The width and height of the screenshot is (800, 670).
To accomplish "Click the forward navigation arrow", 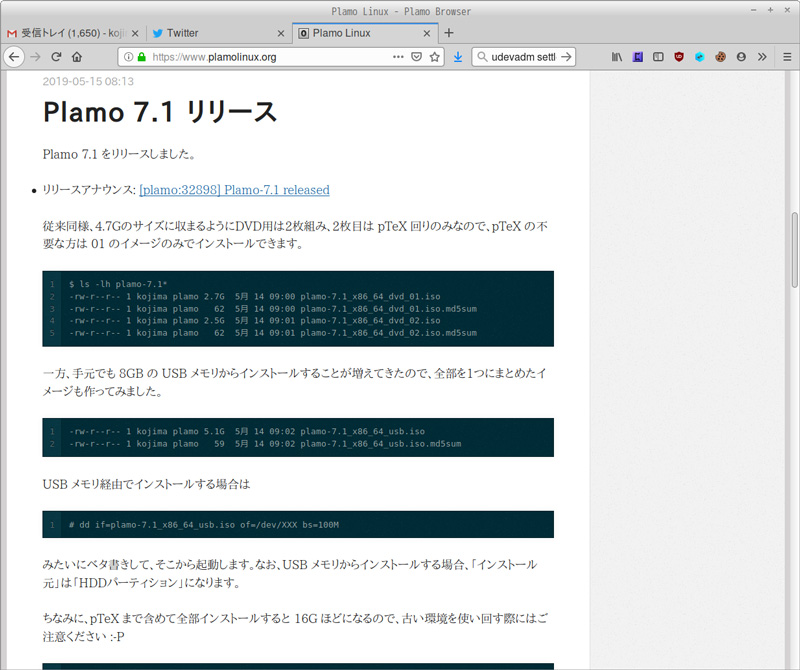I will pos(35,57).
